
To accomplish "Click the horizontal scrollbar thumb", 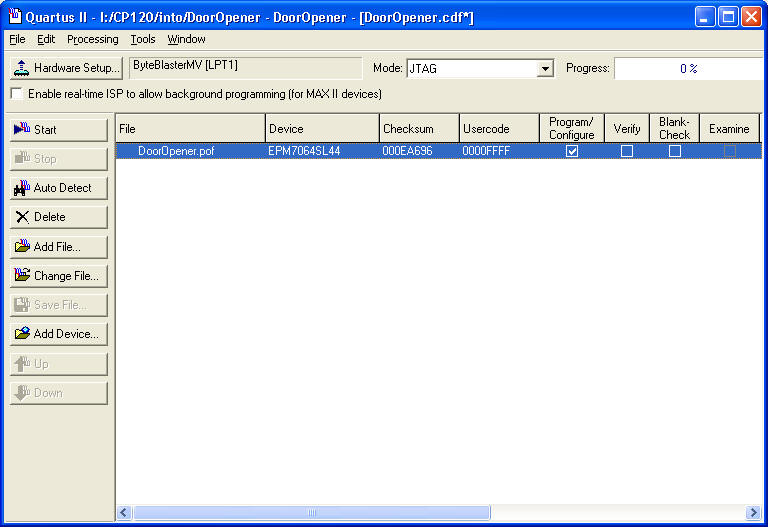I will (312, 512).
